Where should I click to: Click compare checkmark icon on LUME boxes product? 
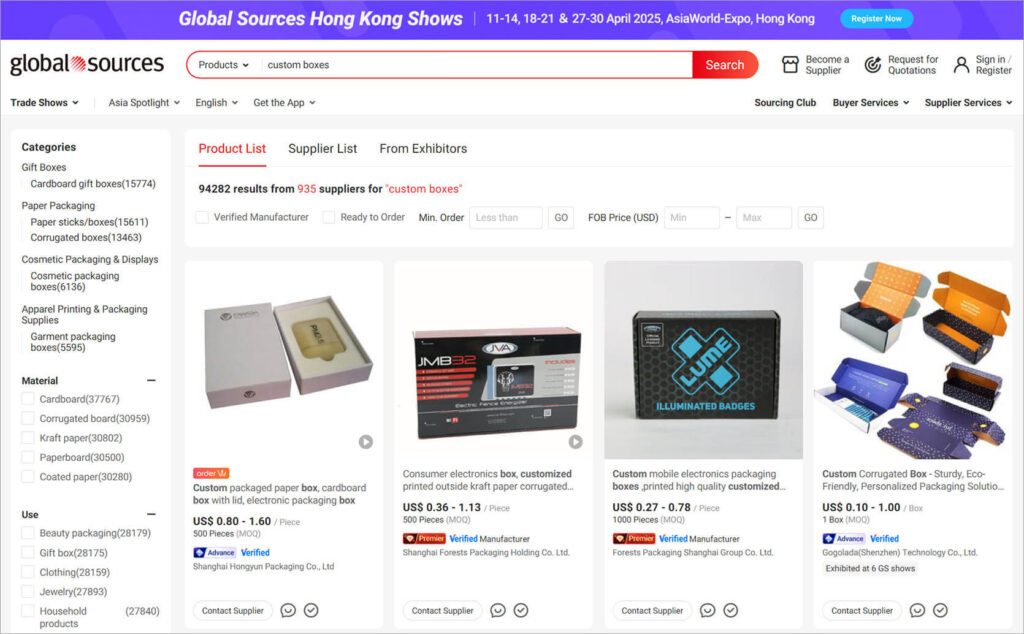click(731, 610)
